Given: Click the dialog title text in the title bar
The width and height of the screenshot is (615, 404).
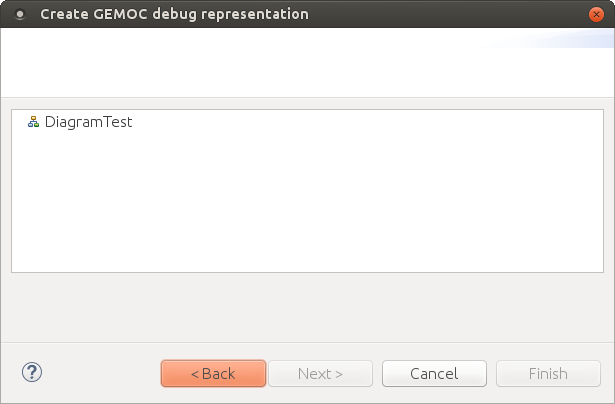Looking at the screenshot, I should 174,14.
